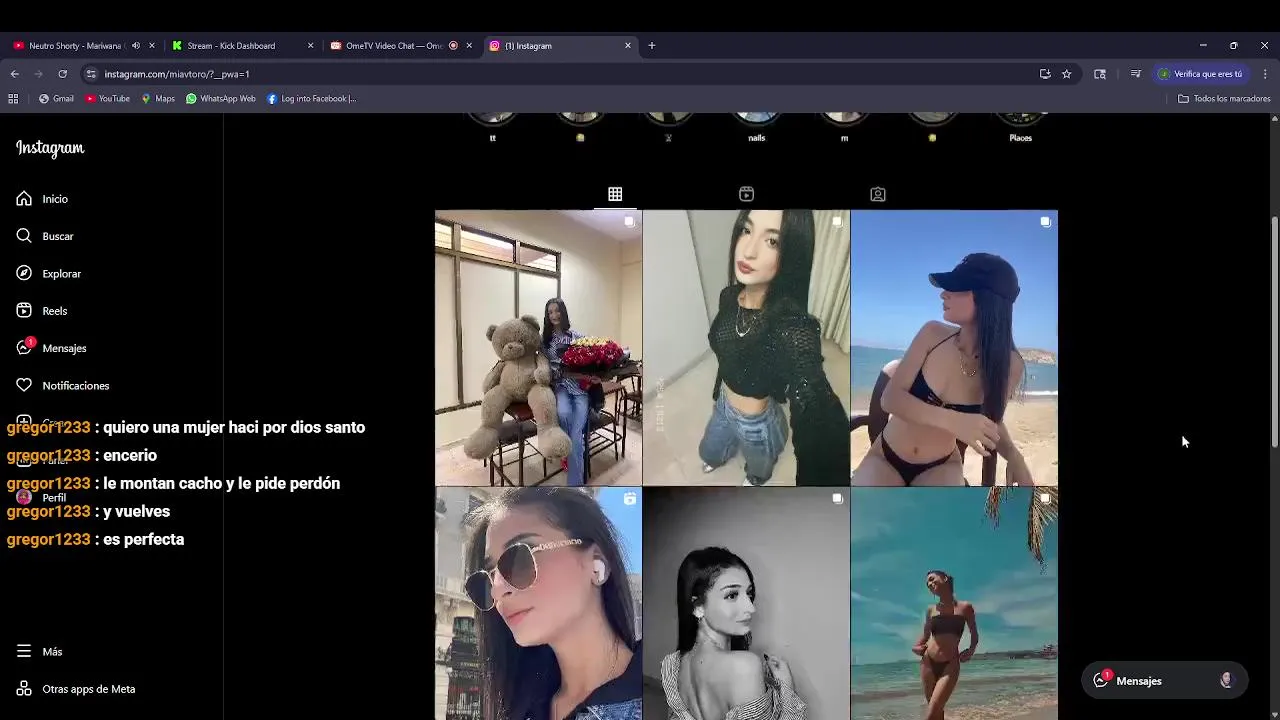Mute audio on Neutro Shorty tab

[x=136, y=46]
